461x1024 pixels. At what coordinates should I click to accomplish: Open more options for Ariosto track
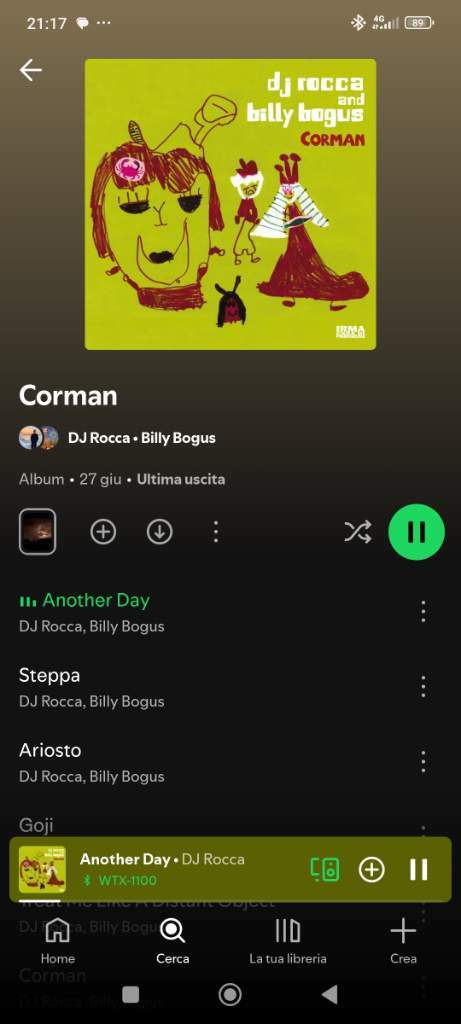point(423,761)
